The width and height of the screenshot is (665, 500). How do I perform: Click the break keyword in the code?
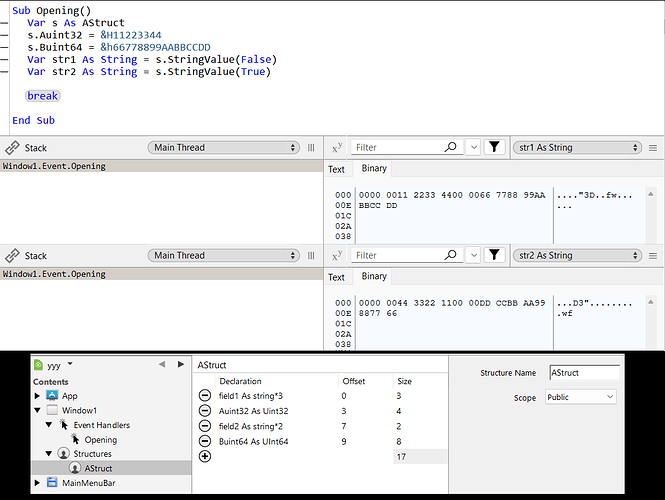(x=42, y=96)
